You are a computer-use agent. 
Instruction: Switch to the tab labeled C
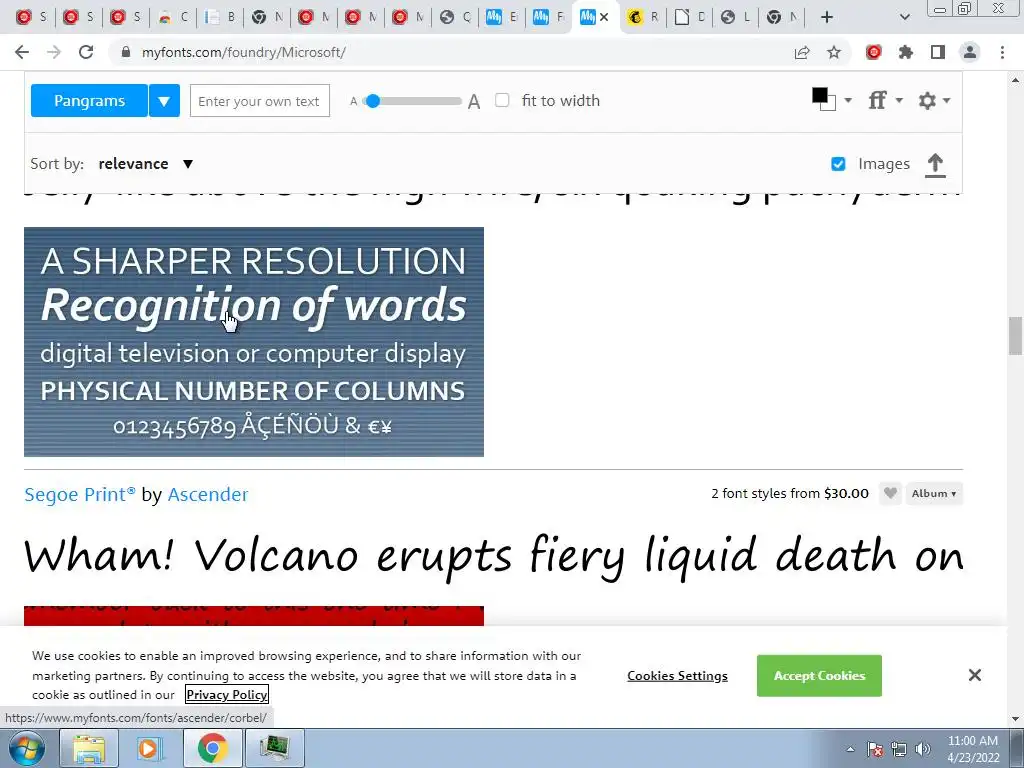pos(173,17)
